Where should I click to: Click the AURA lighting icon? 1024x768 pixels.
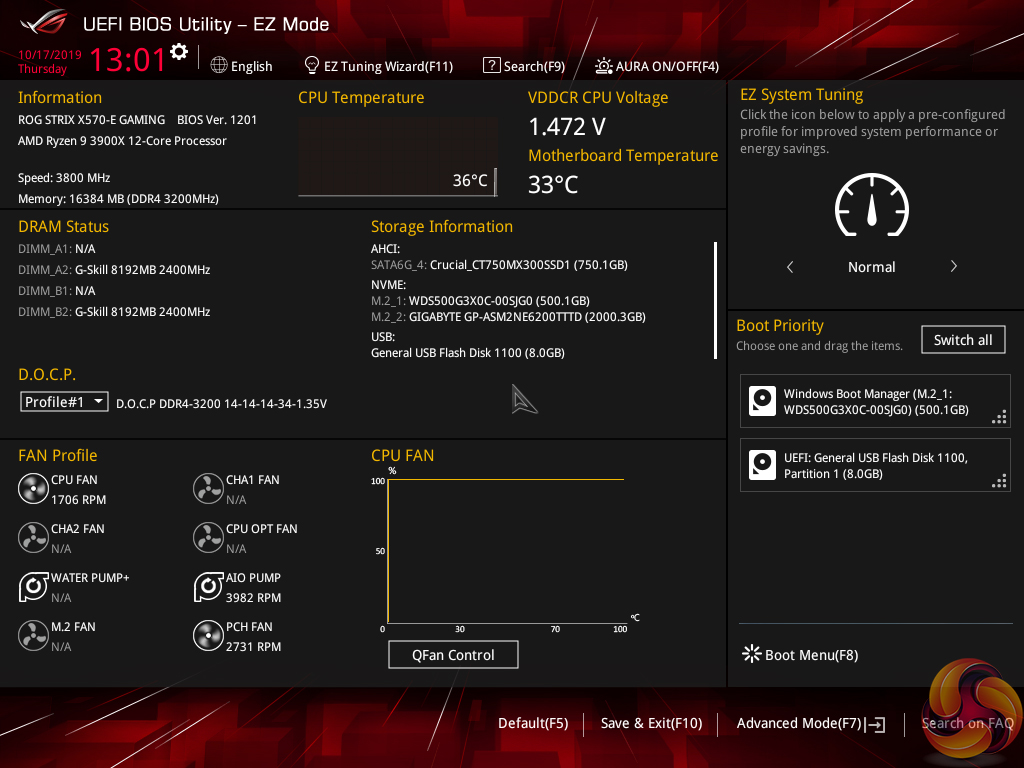tap(603, 66)
